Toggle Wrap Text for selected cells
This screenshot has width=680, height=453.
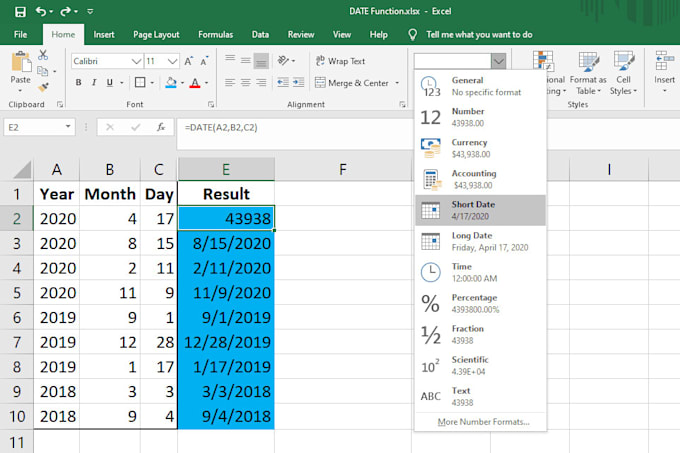click(339, 61)
